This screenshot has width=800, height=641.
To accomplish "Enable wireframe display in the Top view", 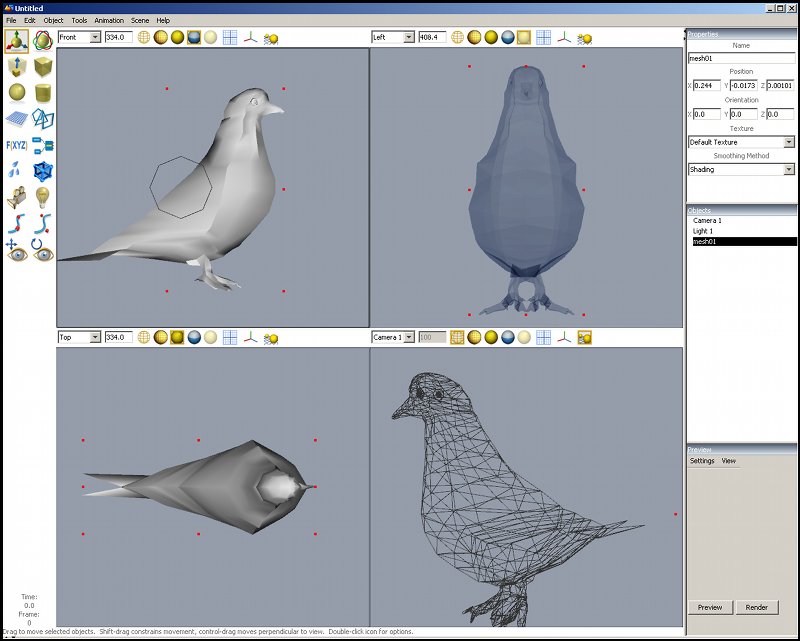I will pyautogui.click(x=144, y=337).
